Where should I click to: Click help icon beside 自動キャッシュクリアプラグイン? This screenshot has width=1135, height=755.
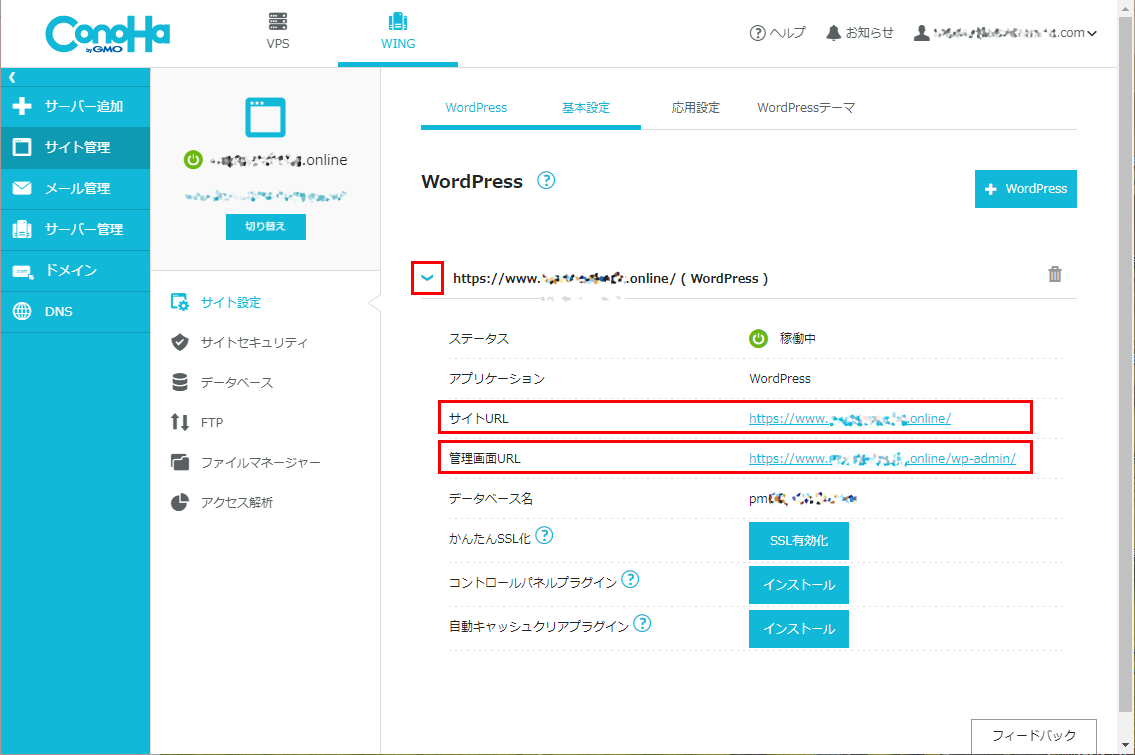point(642,623)
